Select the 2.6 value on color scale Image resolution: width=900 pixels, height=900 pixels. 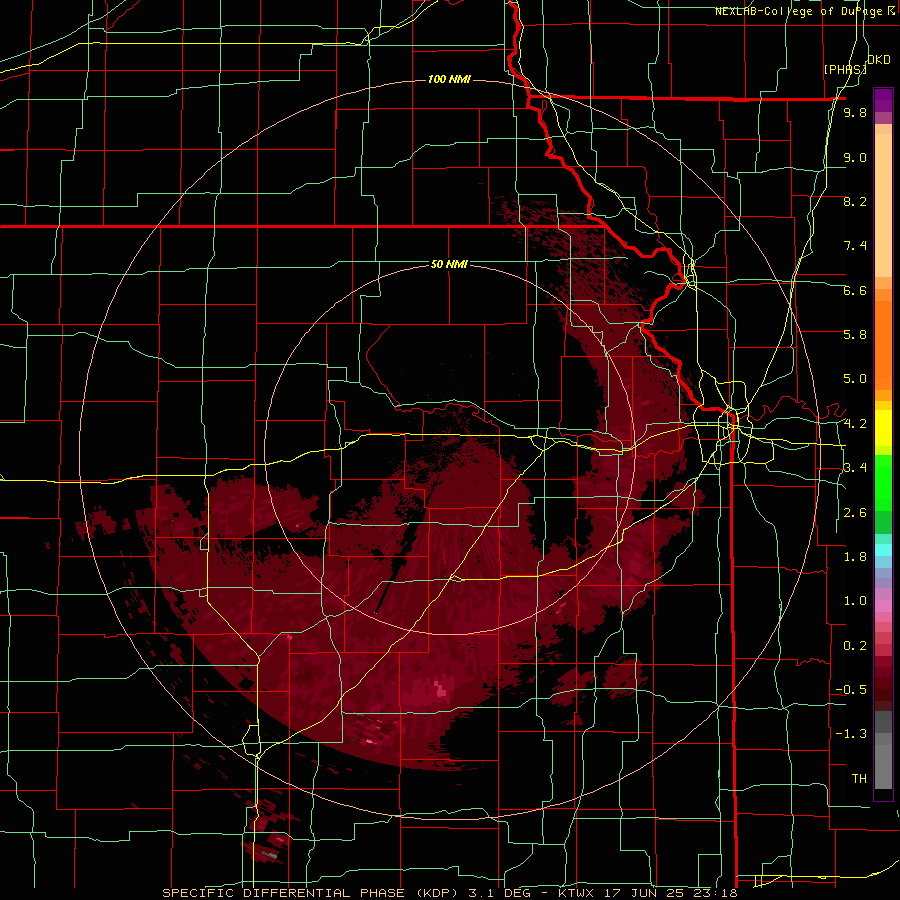click(x=855, y=513)
